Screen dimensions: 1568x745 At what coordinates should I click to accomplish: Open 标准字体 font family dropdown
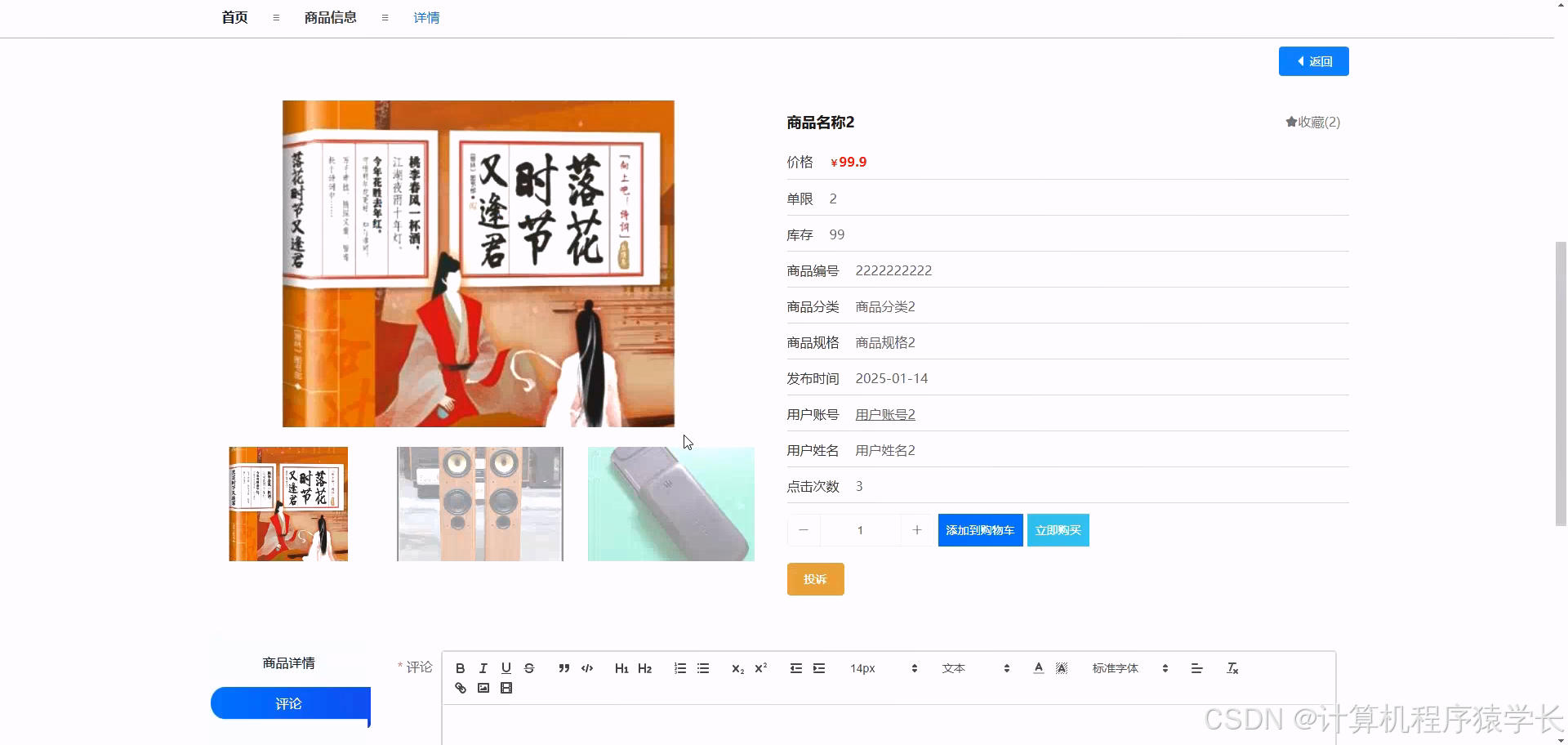click(1130, 668)
